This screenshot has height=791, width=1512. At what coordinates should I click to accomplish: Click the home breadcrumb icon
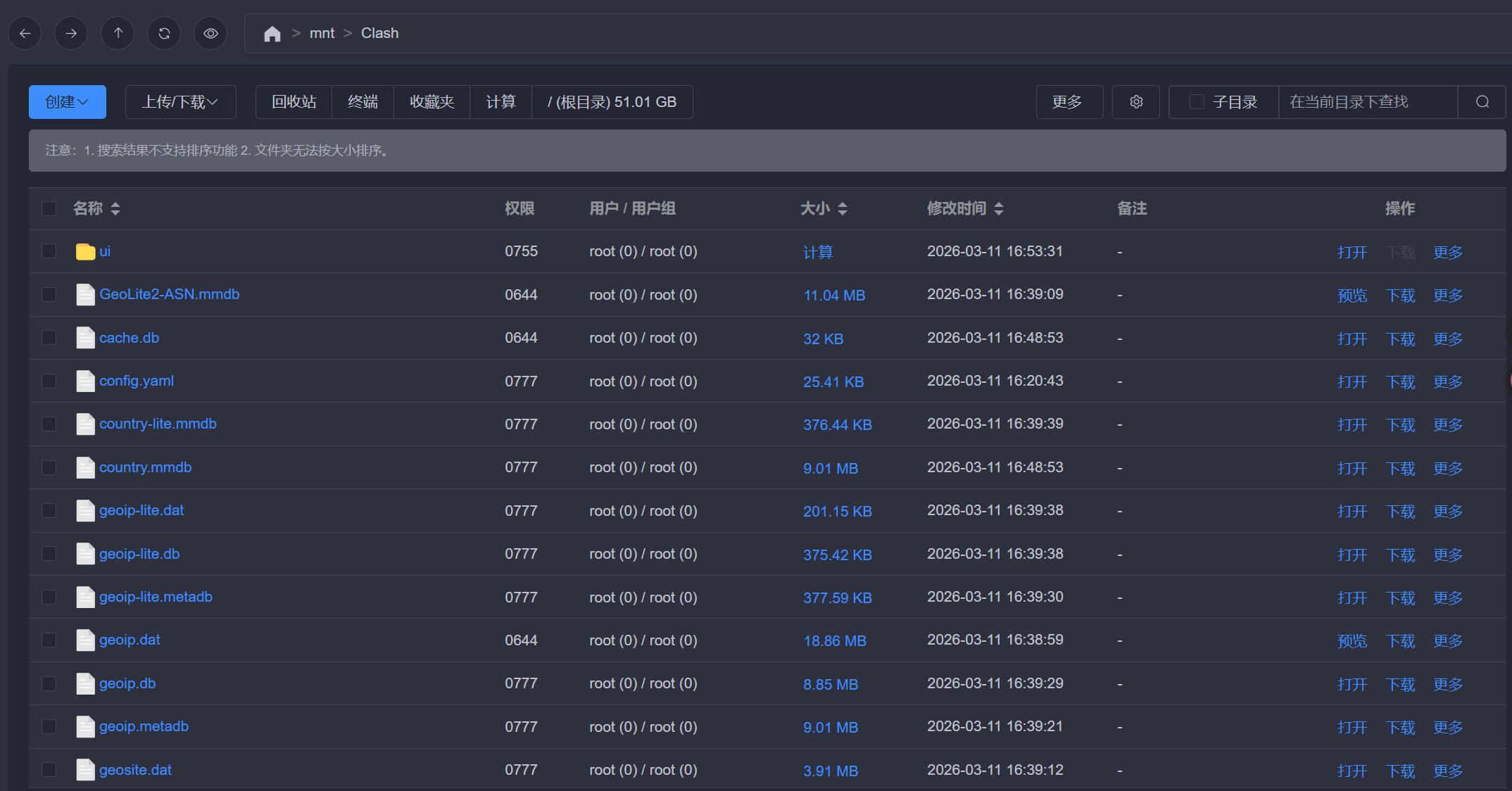tap(272, 34)
